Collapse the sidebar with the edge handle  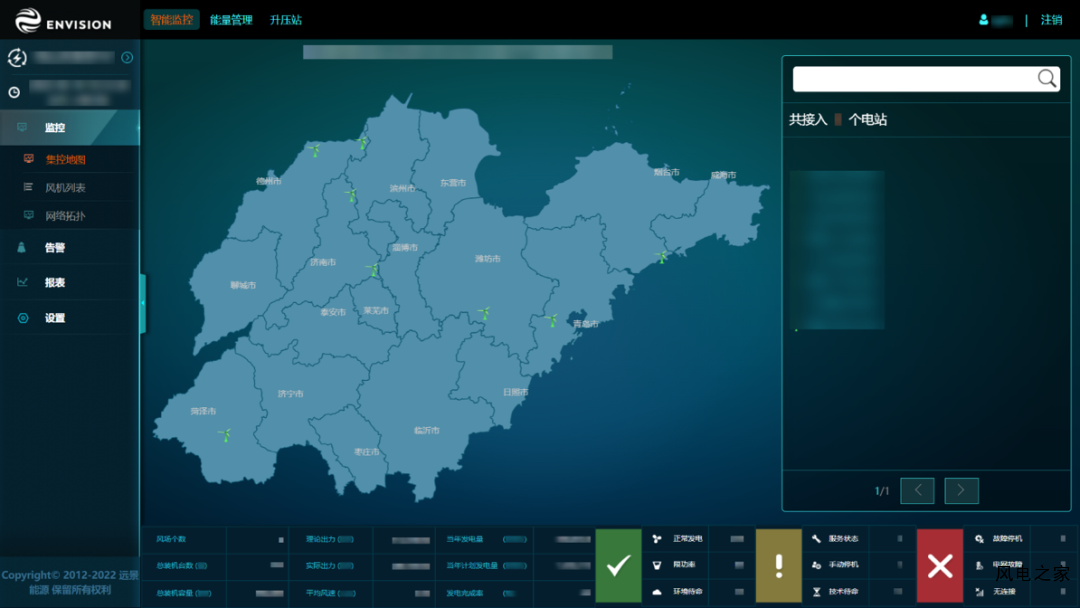(143, 303)
